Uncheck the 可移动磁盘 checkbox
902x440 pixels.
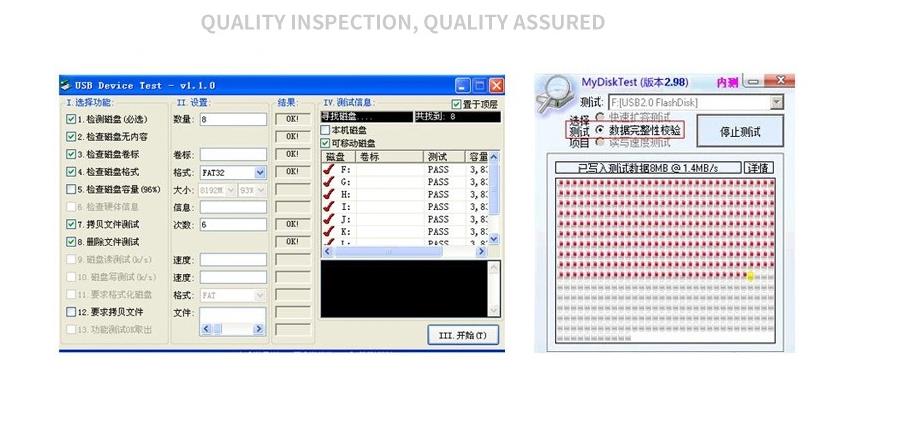pyautogui.click(x=326, y=143)
